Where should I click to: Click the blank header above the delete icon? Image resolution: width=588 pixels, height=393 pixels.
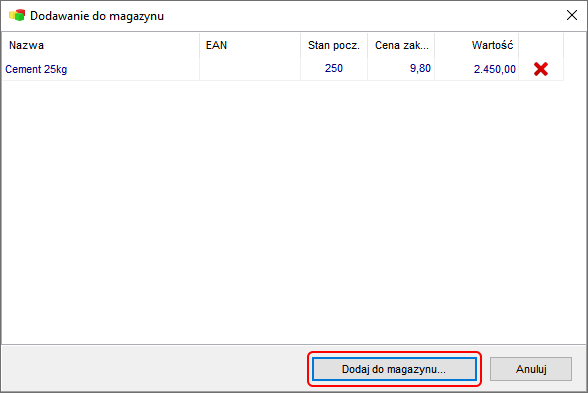[541, 45]
